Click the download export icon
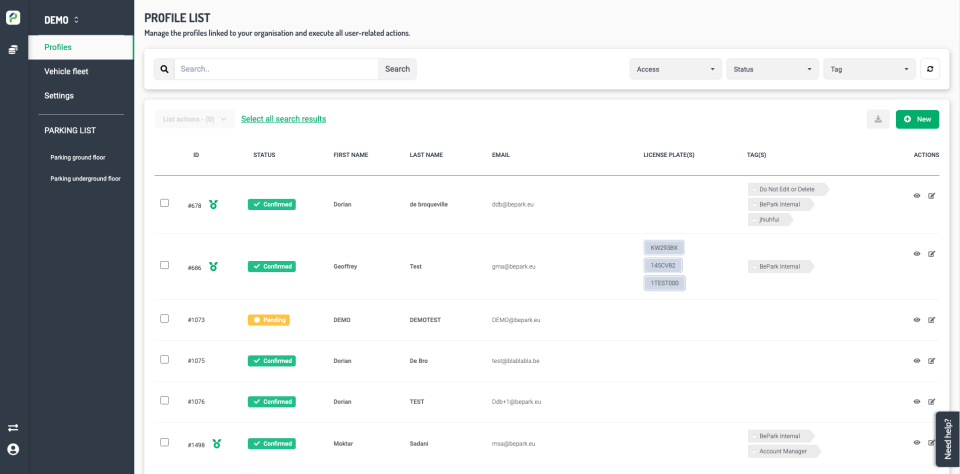 (x=878, y=119)
